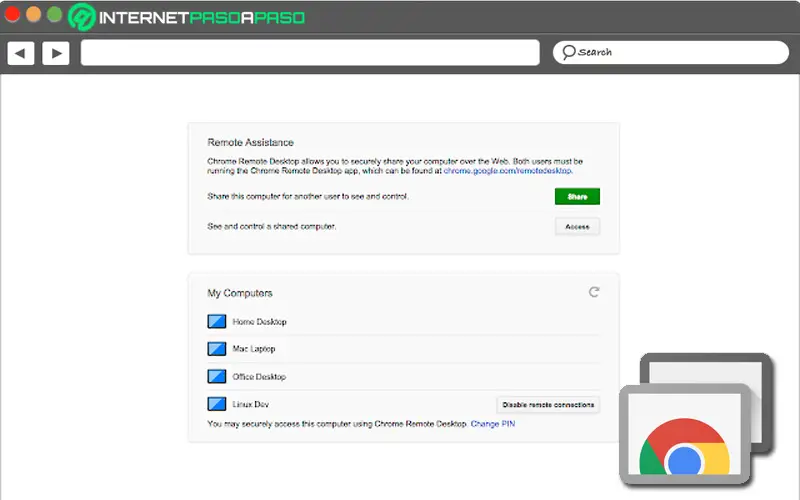Click the Home Desktop computer icon

[x=217, y=322]
